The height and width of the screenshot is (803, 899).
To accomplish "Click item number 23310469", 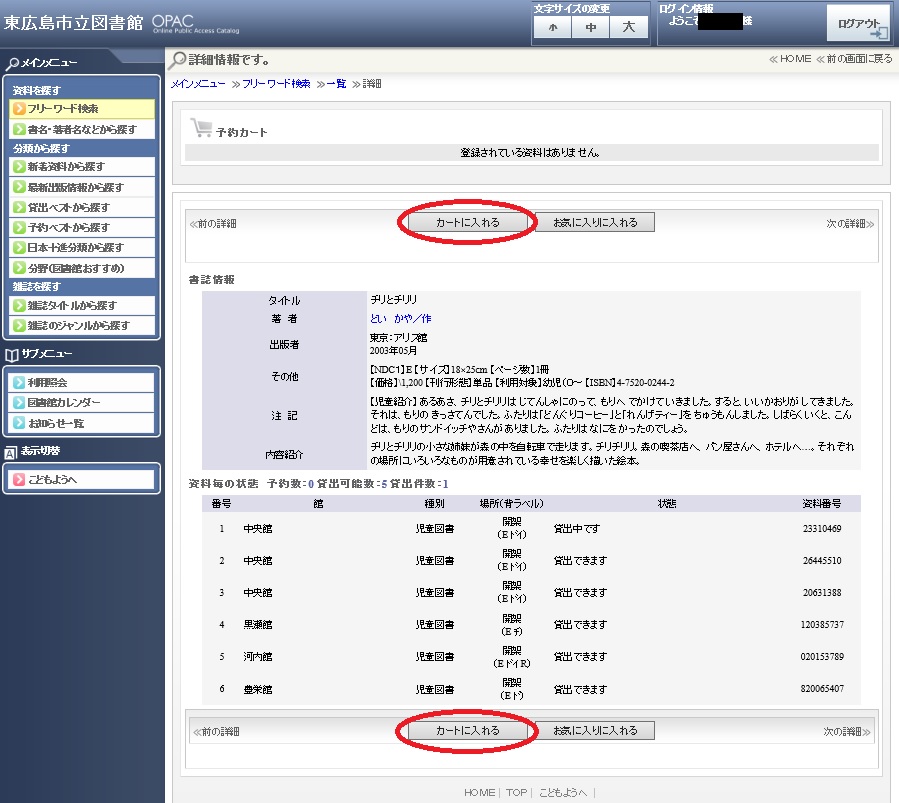I will click(822, 528).
